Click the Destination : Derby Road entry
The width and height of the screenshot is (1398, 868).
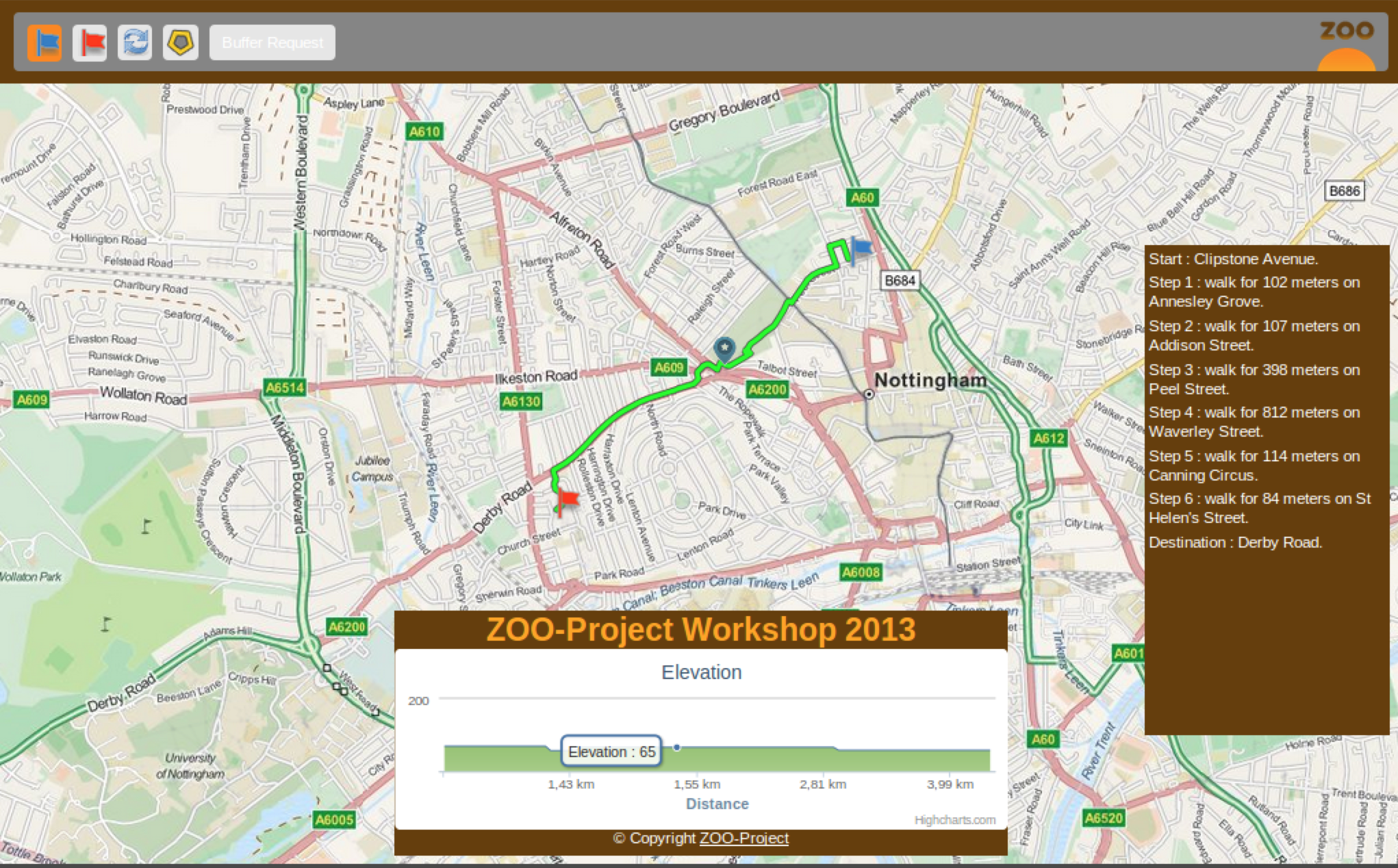[1235, 542]
